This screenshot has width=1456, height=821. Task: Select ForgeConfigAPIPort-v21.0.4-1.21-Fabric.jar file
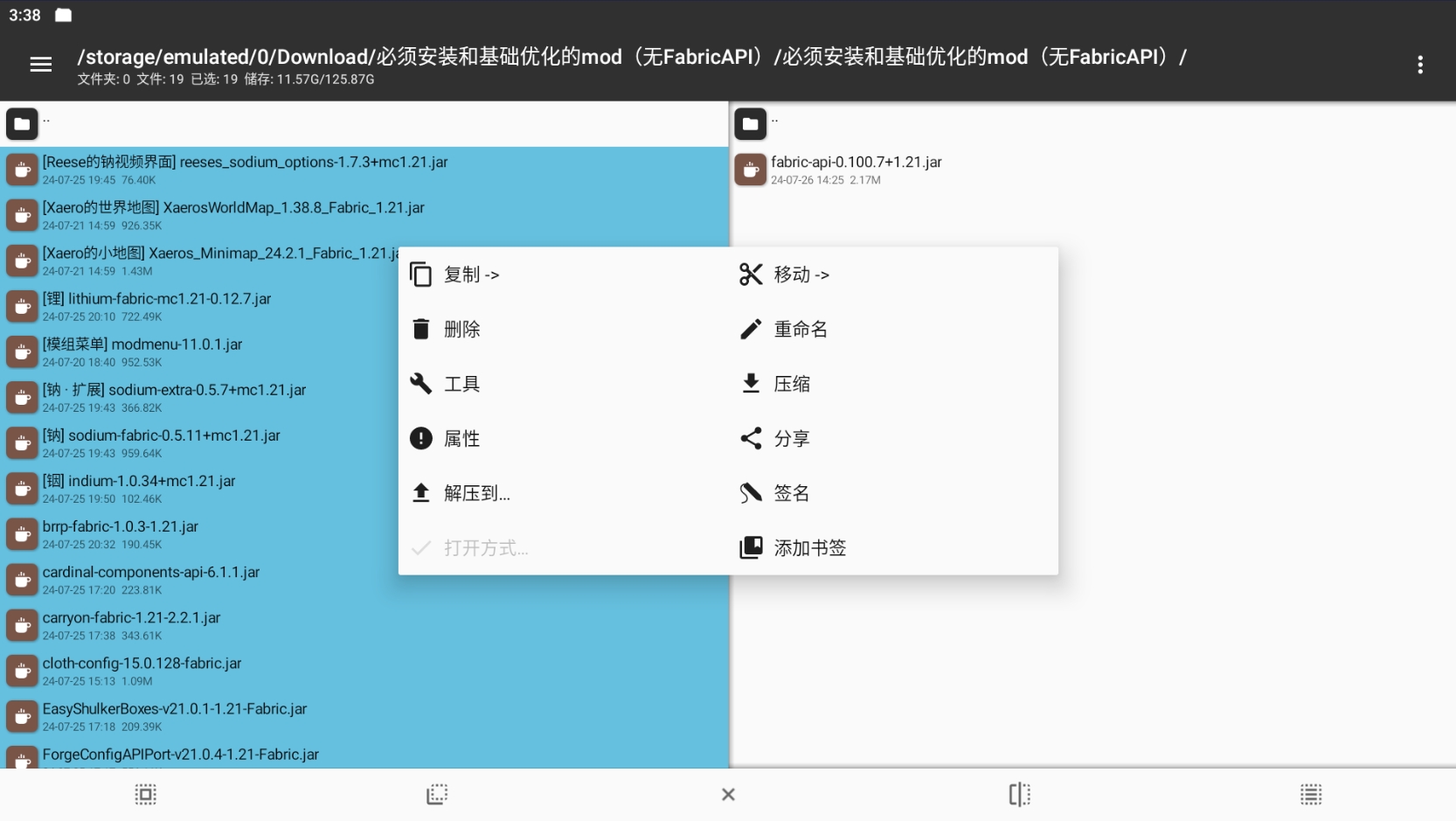(x=364, y=754)
